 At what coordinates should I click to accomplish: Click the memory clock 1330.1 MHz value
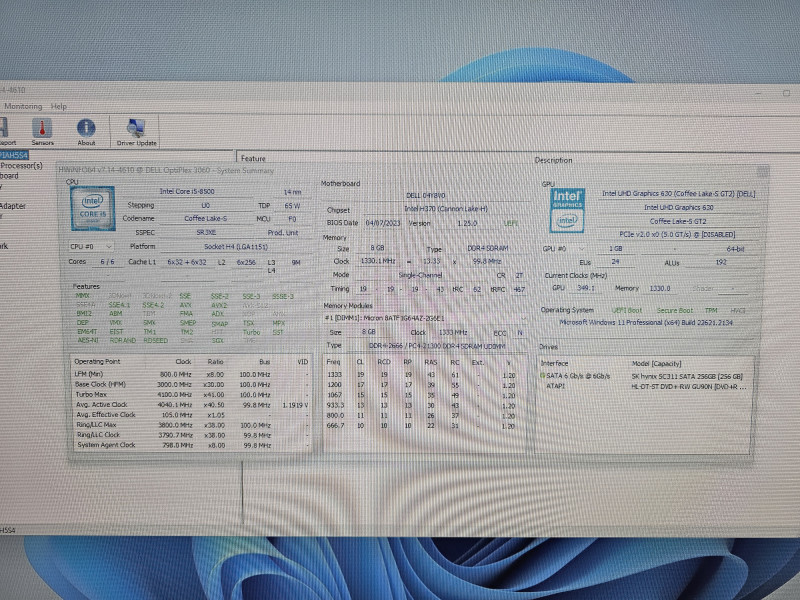coord(378,261)
